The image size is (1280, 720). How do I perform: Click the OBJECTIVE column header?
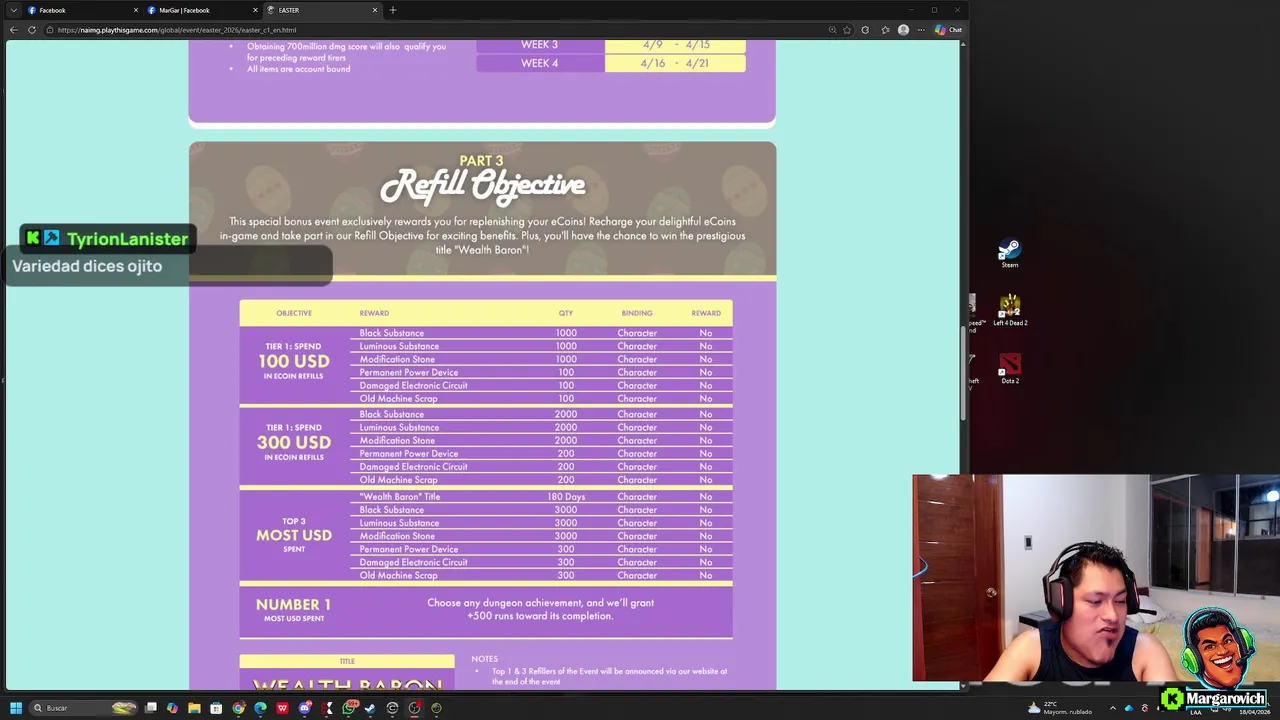point(294,313)
